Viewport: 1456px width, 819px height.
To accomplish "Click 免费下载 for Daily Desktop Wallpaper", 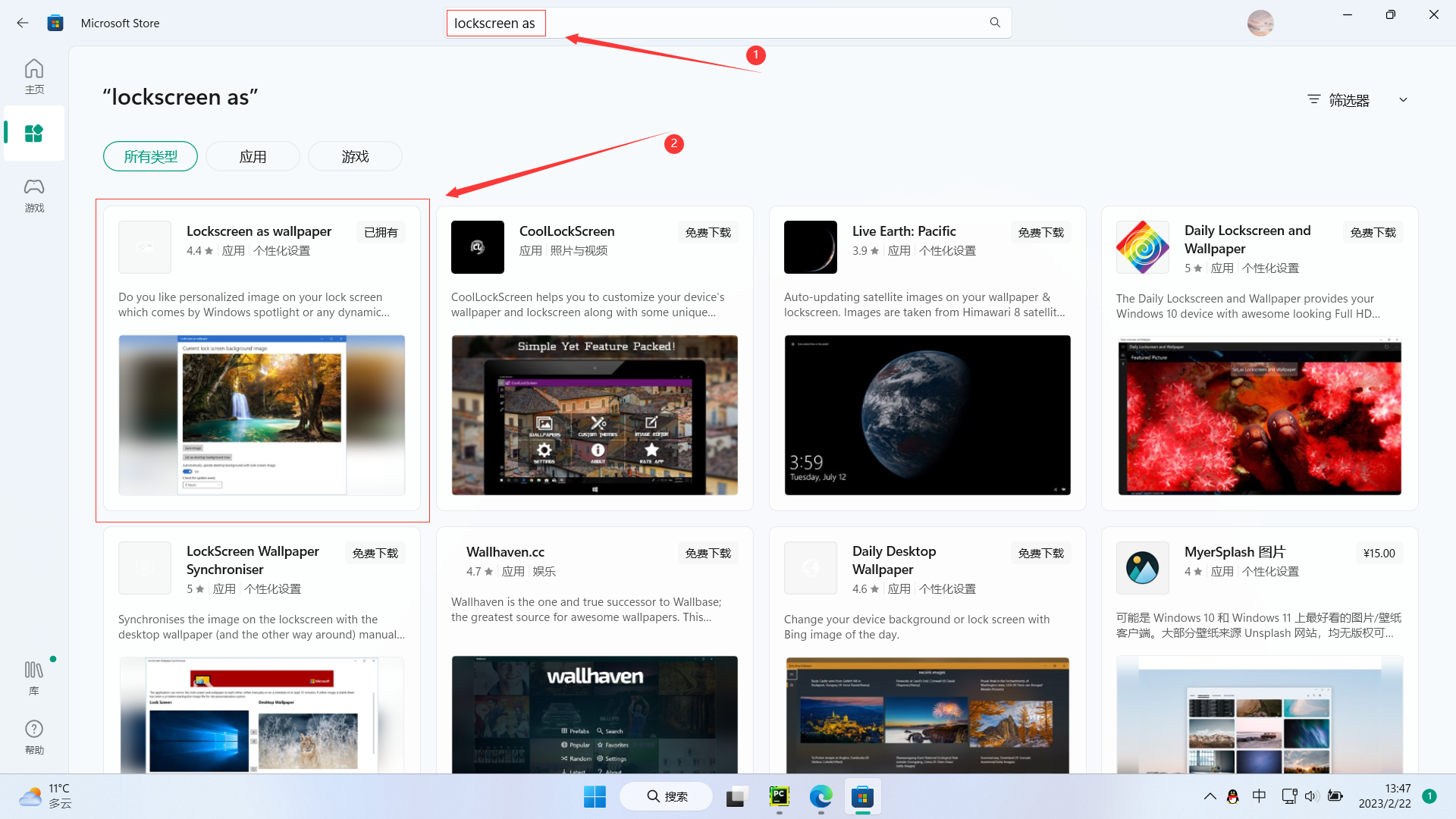I will (1041, 553).
